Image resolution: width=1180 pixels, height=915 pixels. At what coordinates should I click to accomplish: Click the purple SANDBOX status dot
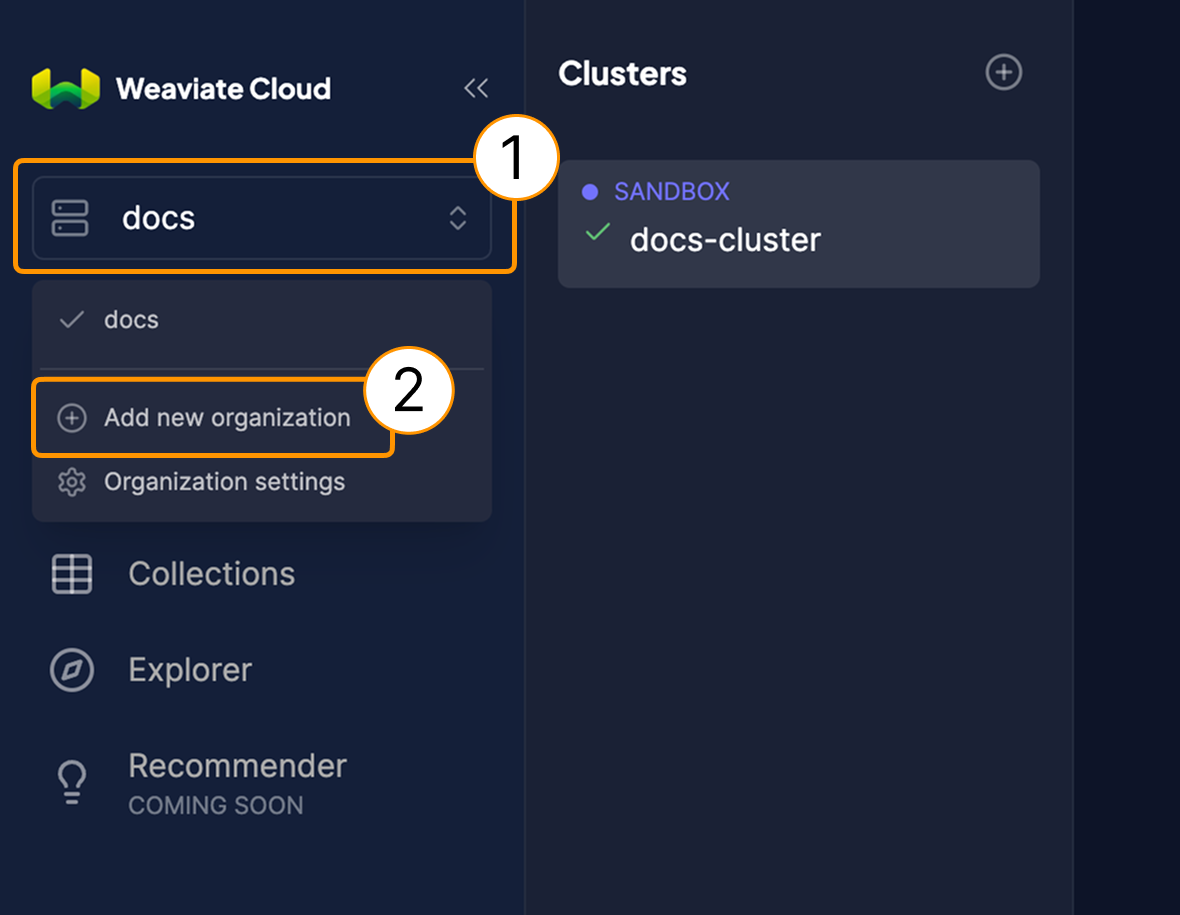tap(590, 192)
